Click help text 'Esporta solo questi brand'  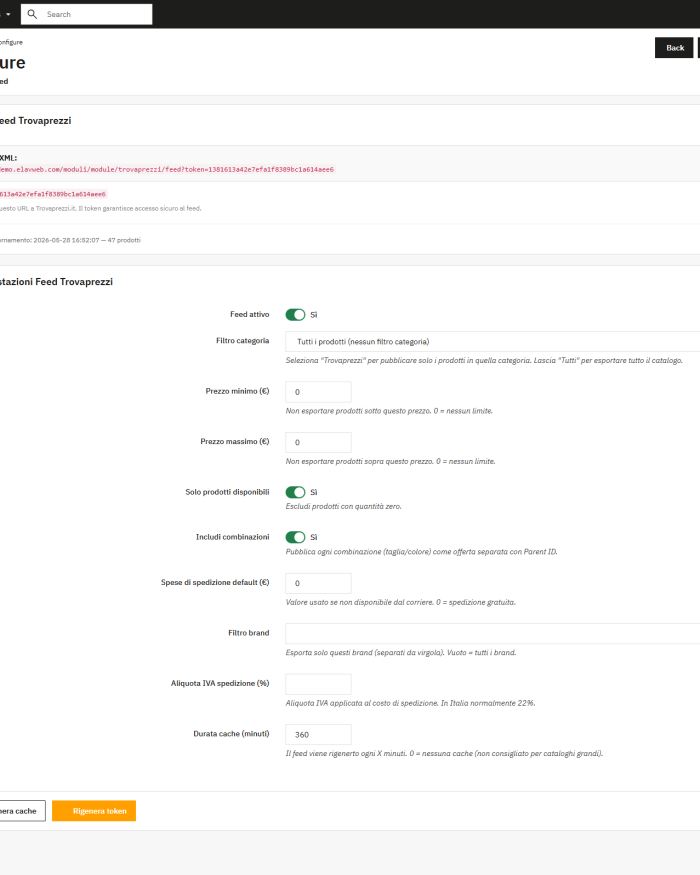[x=401, y=652]
